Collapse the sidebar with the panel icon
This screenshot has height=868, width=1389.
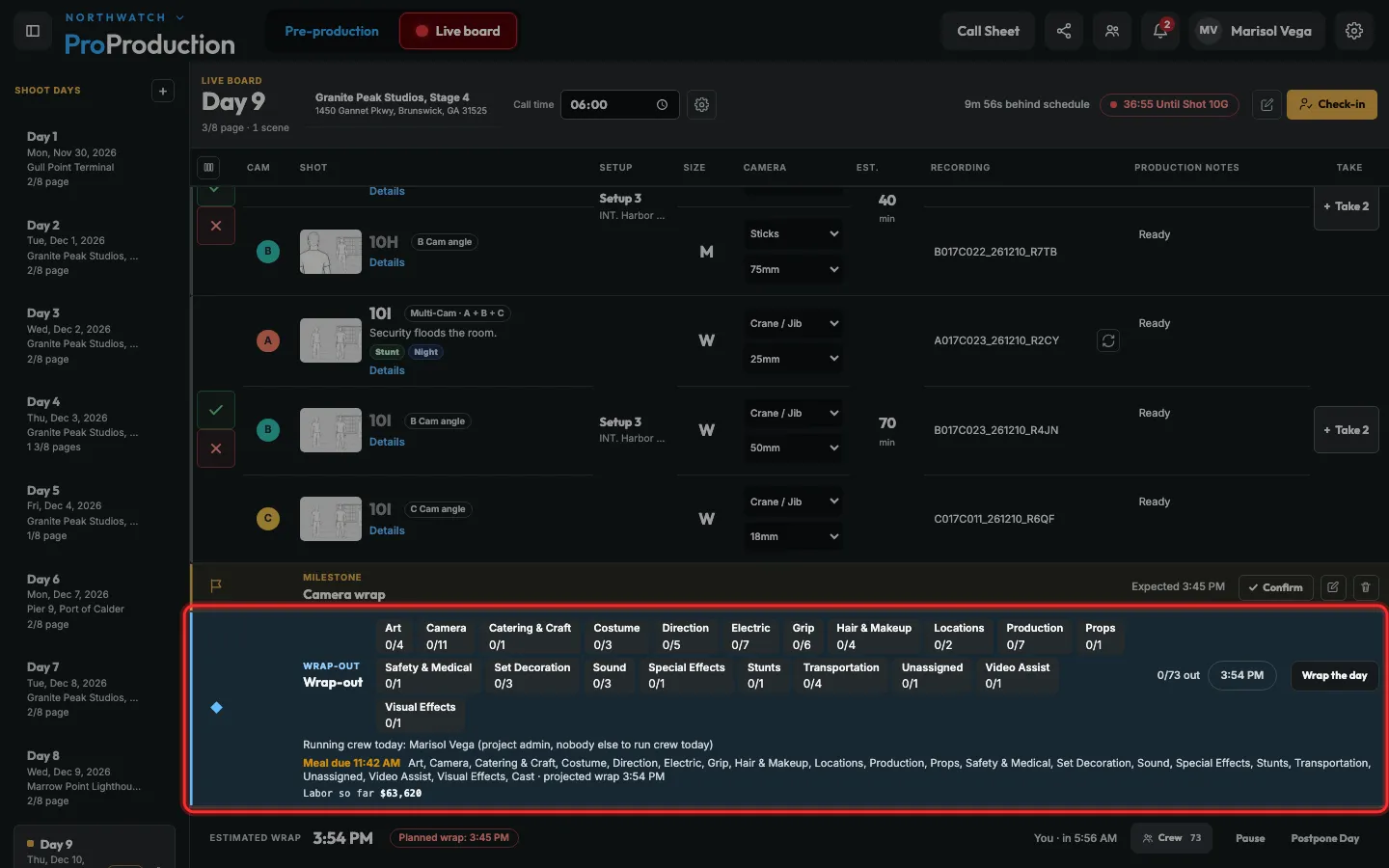(33, 31)
